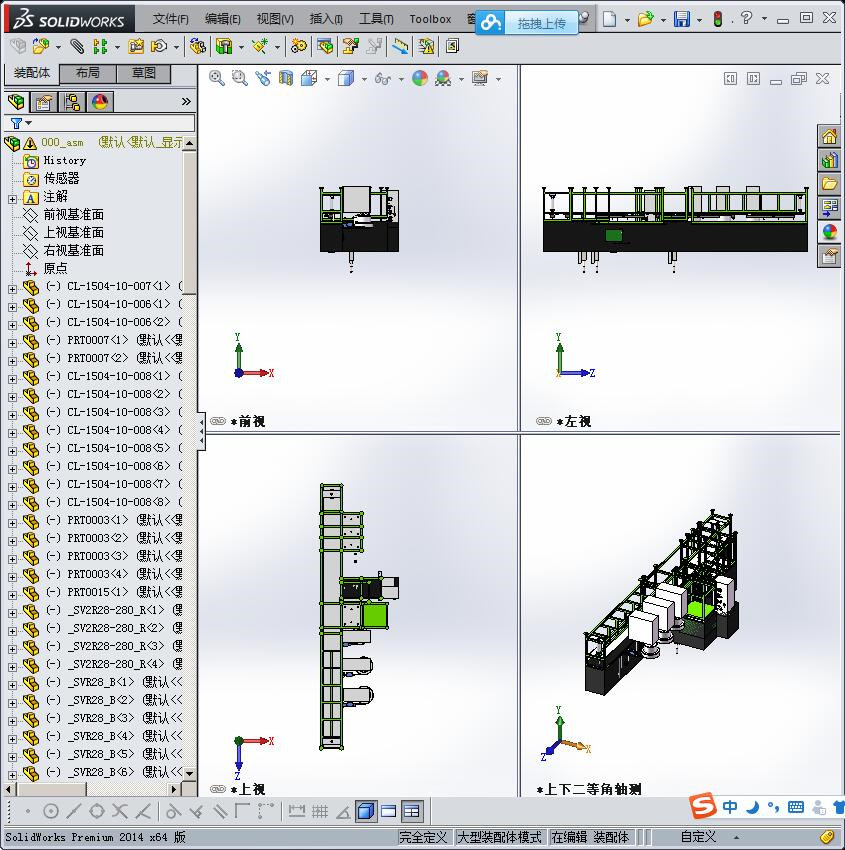Toggle the four-view layout button
The width and height of the screenshot is (845, 850).
click(x=412, y=811)
